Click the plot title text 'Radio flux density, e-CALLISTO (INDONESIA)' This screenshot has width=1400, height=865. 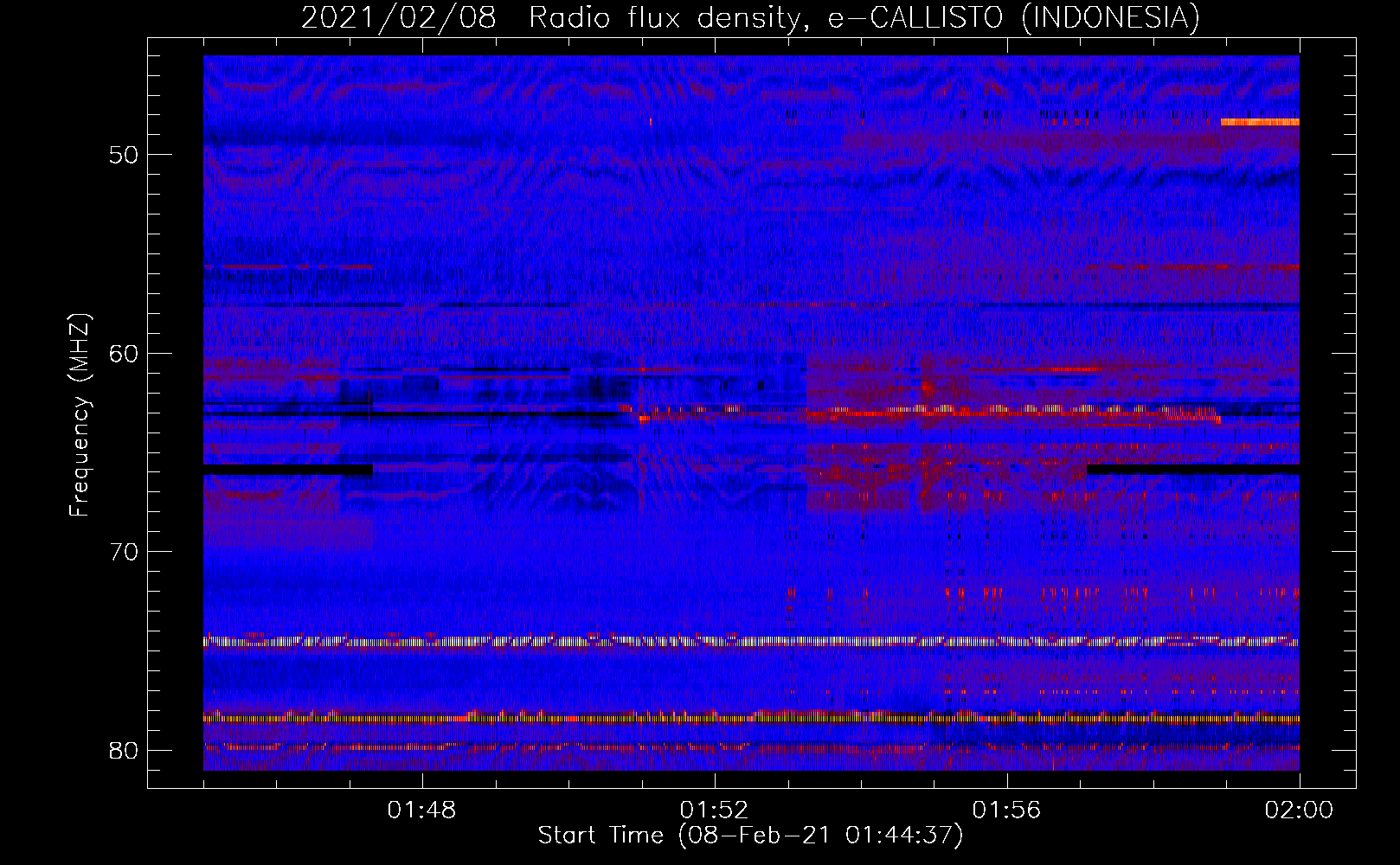coord(864,17)
